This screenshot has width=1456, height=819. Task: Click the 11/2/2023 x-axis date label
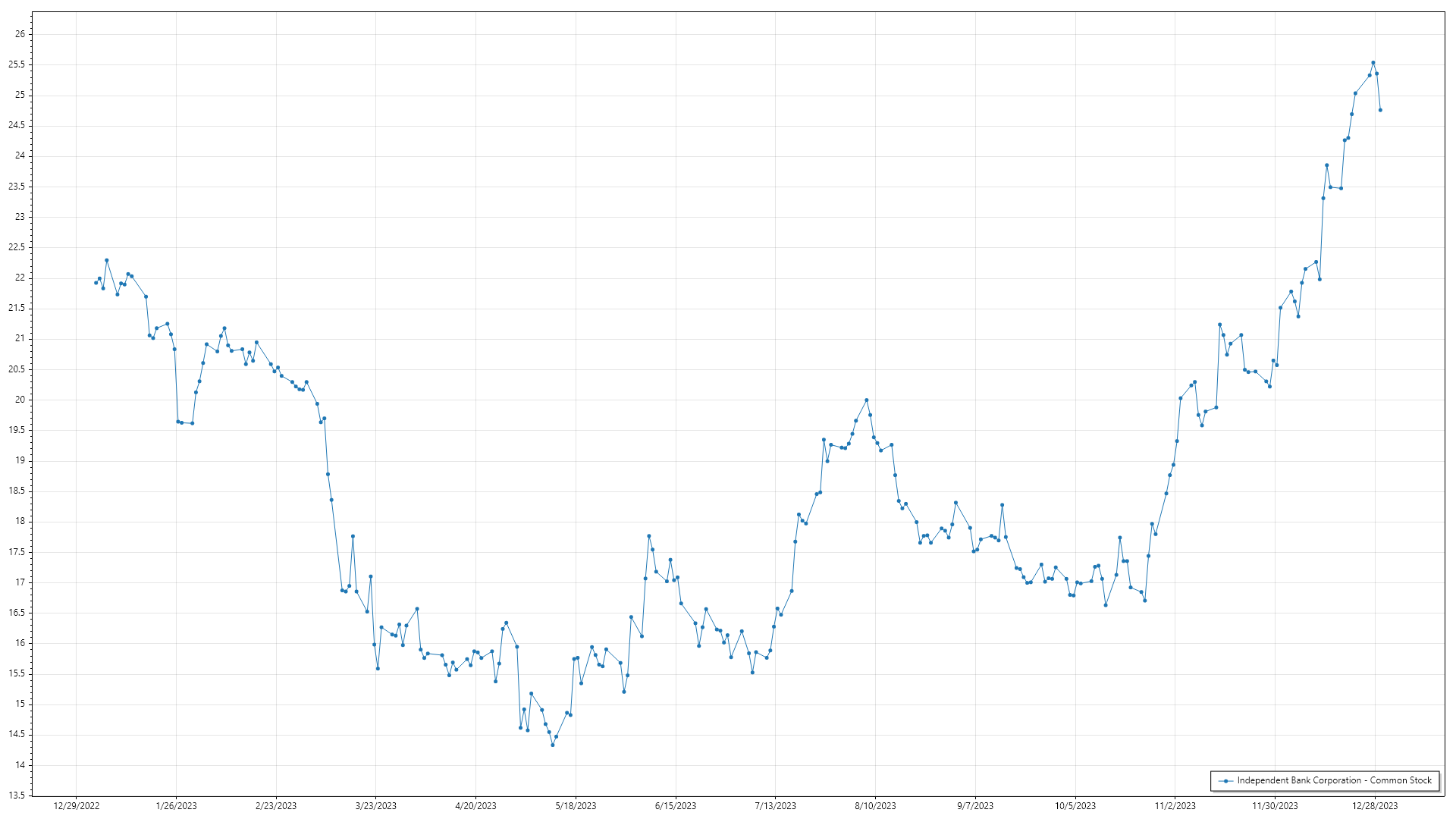click(x=1175, y=806)
